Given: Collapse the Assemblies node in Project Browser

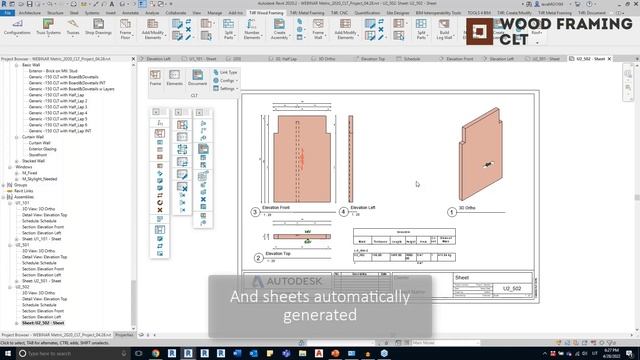Looking at the screenshot, I should tap(4, 197).
